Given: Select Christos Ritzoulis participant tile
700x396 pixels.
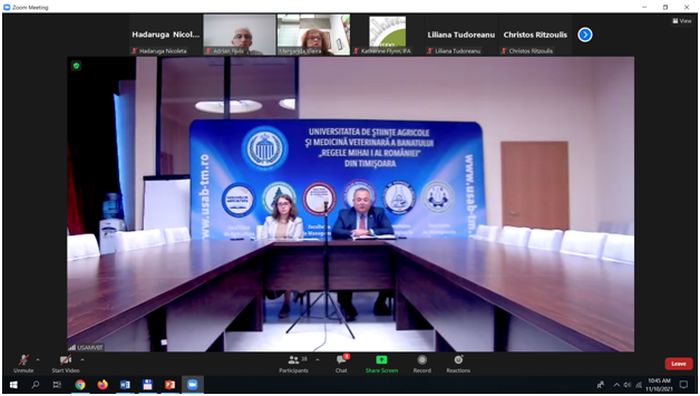Looking at the screenshot, I should (535, 35).
